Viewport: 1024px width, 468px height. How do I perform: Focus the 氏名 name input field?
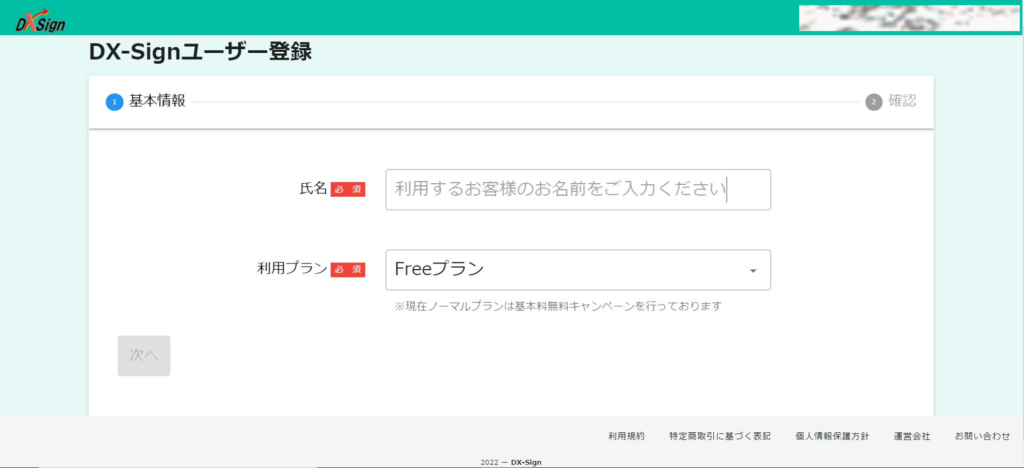point(577,189)
